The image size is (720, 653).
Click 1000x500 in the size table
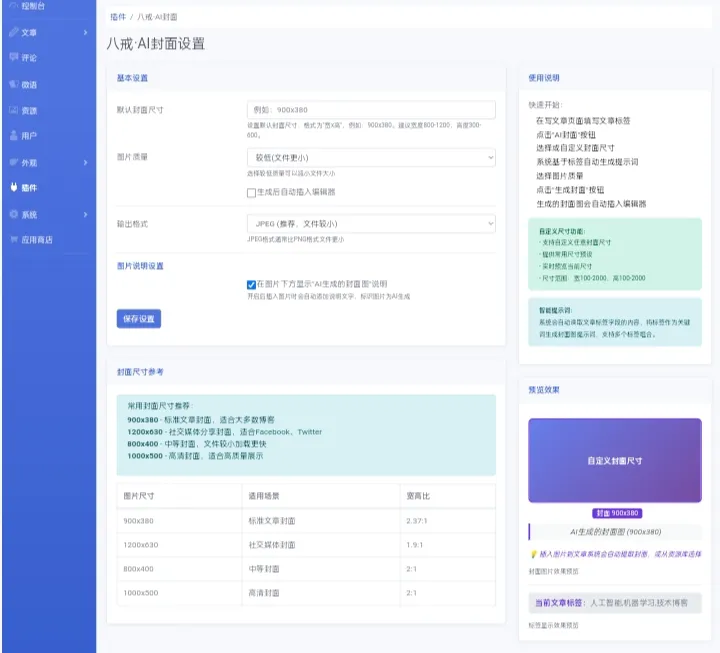pos(141,593)
